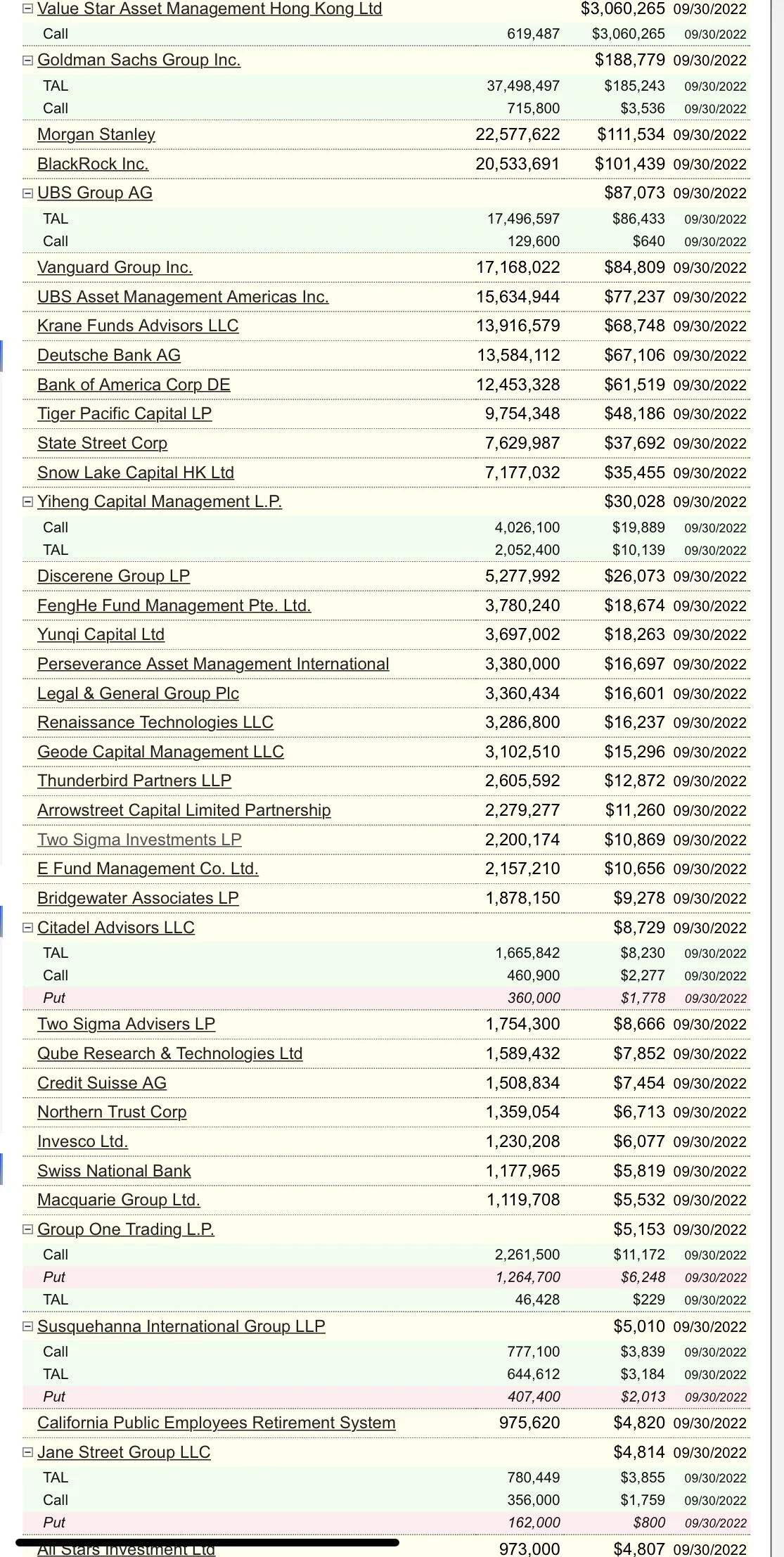Open Bank of America Corp DE link
The image size is (784, 1557).
[134, 385]
